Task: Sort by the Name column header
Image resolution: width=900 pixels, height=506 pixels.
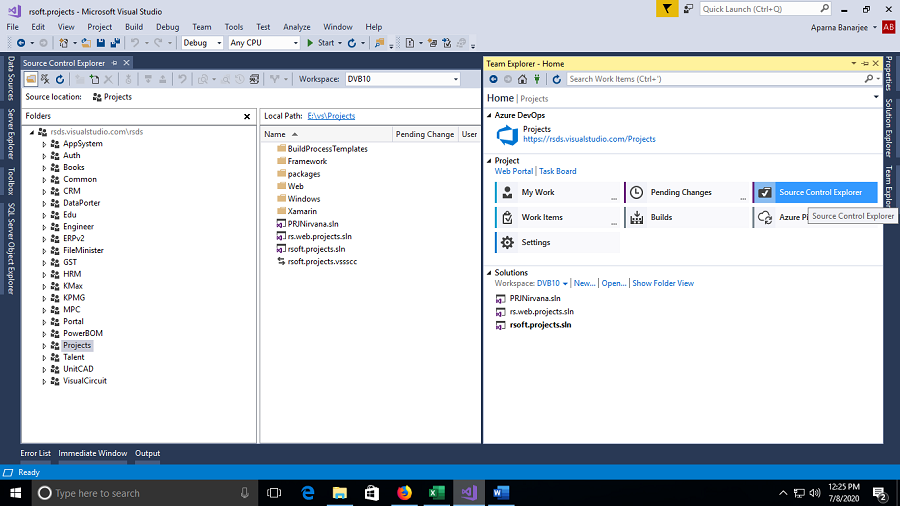Action: (x=327, y=134)
